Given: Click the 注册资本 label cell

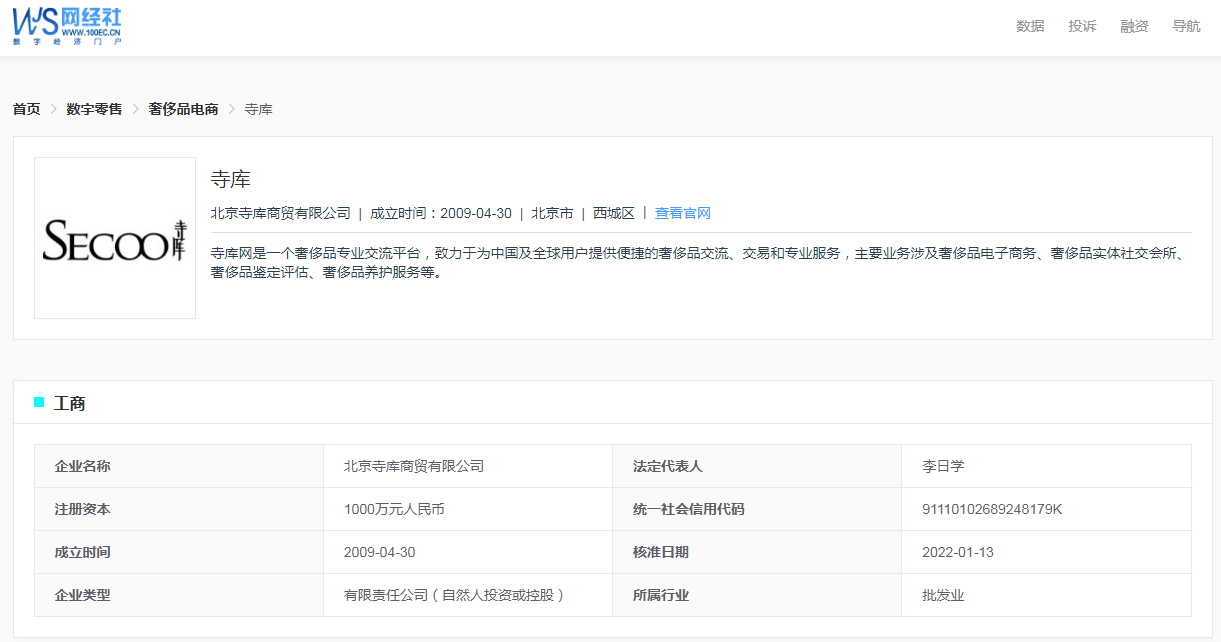Looking at the screenshot, I should pyautogui.click(x=179, y=509).
